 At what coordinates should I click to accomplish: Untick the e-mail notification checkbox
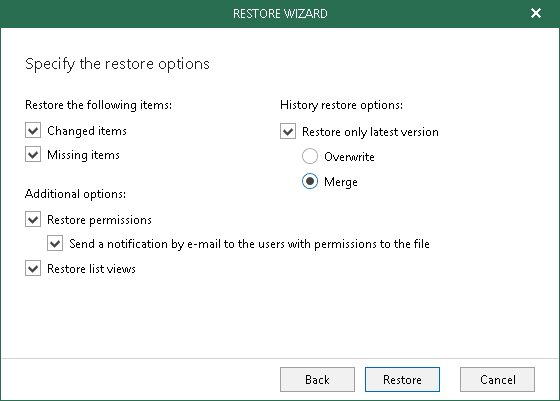pyautogui.click(x=55, y=244)
